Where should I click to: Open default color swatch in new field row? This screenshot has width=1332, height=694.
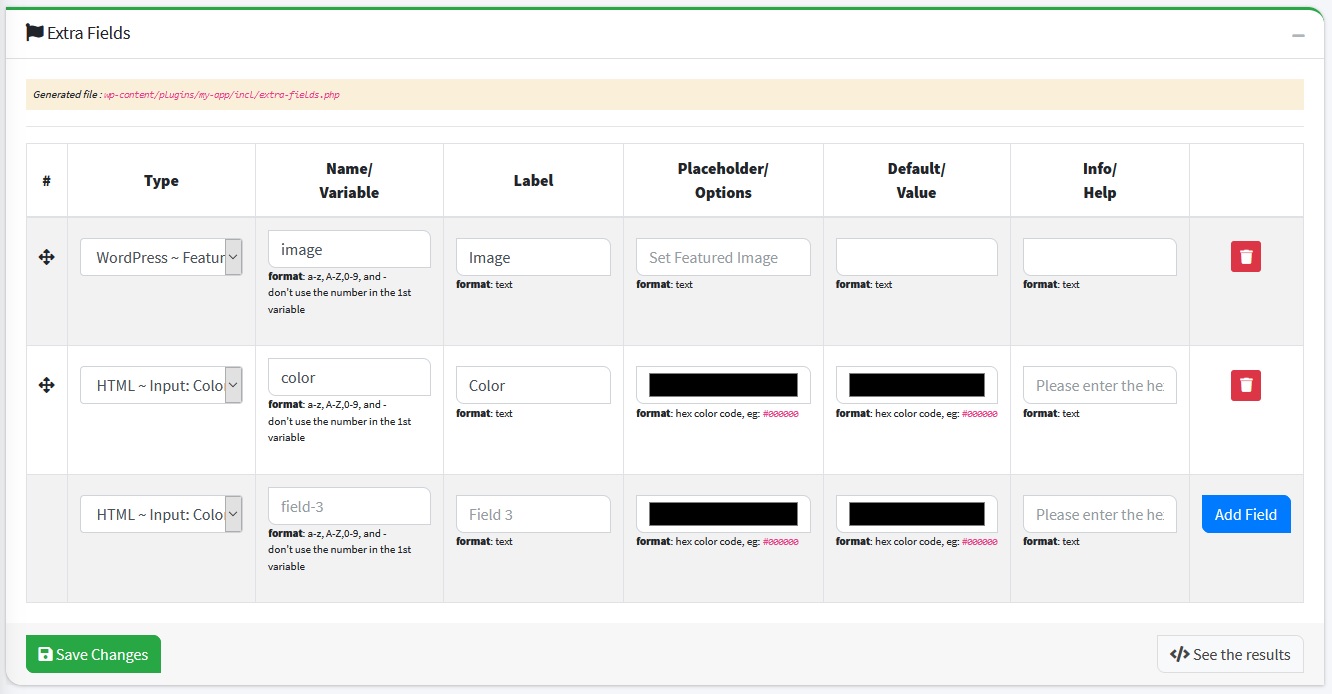pyautogui.click(x=916, y=514)
